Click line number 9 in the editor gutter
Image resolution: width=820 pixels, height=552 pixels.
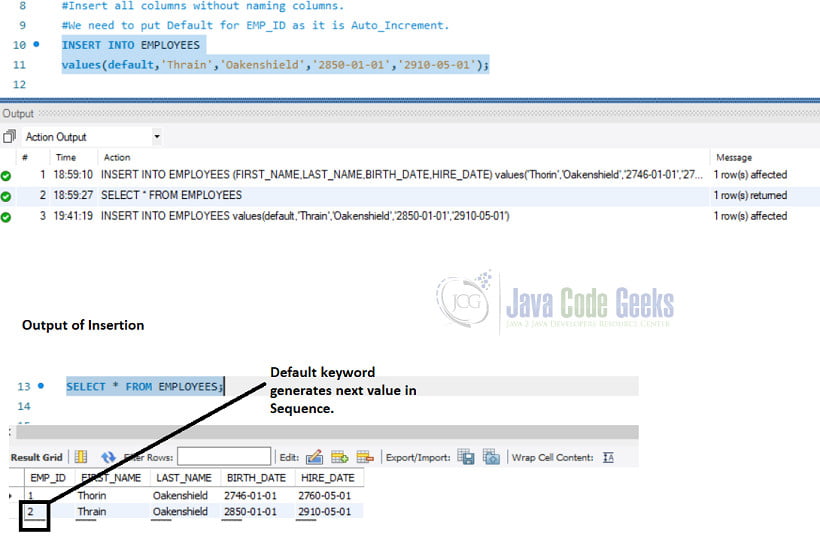point(22,25)
